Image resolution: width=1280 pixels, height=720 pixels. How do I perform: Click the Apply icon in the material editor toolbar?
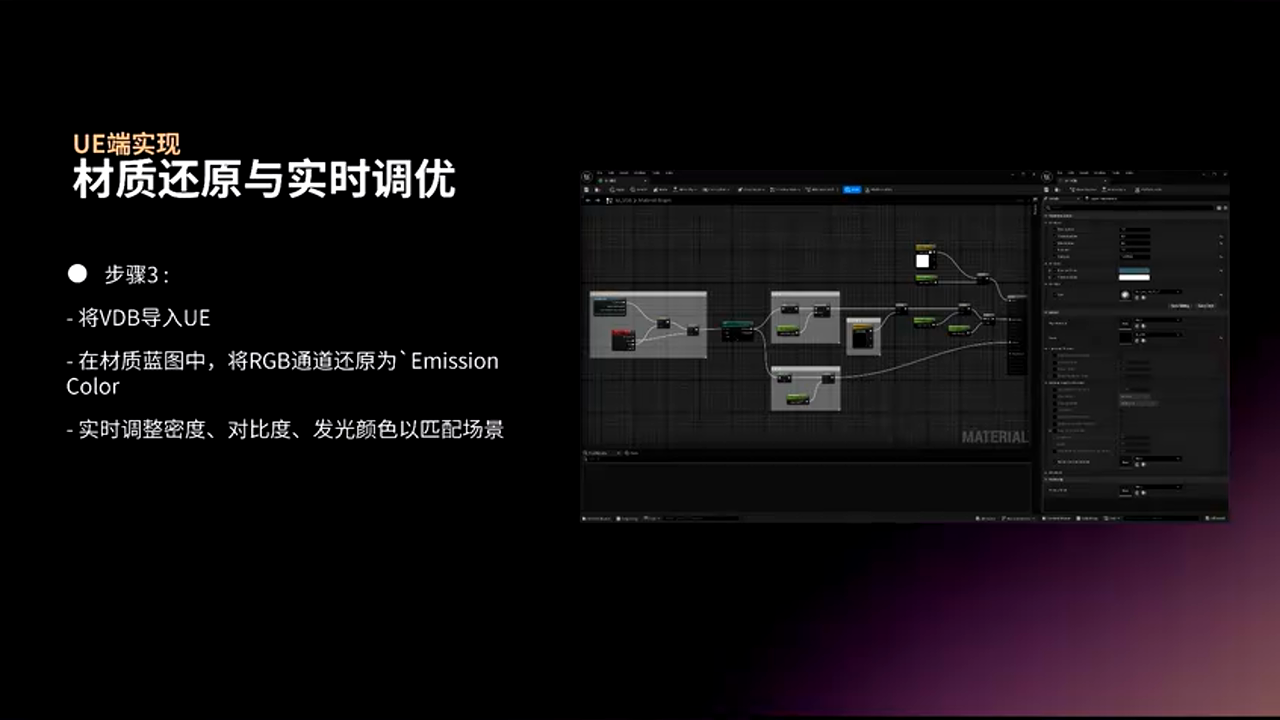(616, 189)
